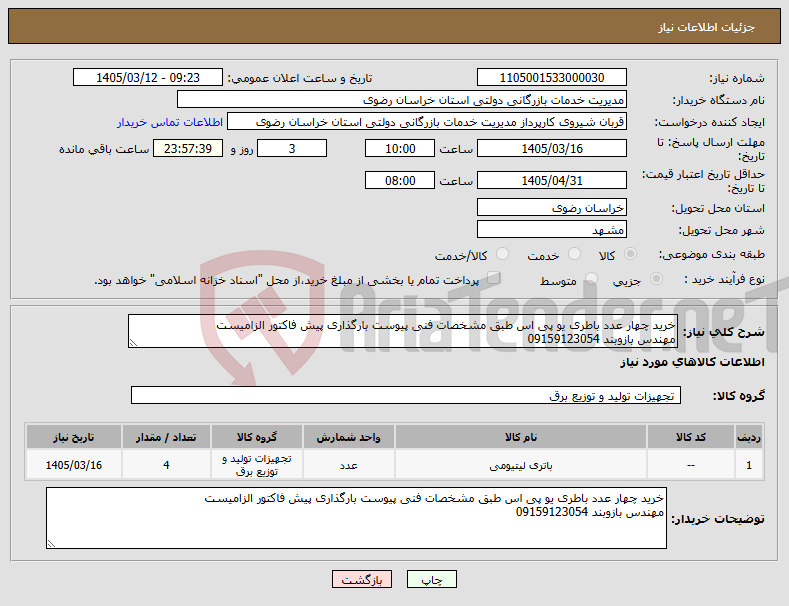The image size is (789, 606).
Task: Click the table date cell 1405/03/16
Action: point(73,465)
